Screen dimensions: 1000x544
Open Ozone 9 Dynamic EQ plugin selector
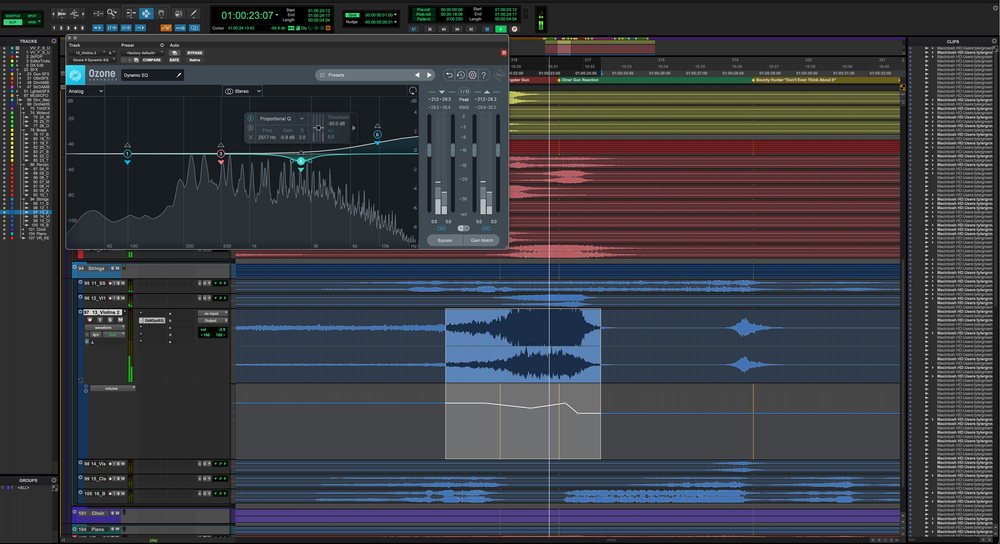[93, 60]
